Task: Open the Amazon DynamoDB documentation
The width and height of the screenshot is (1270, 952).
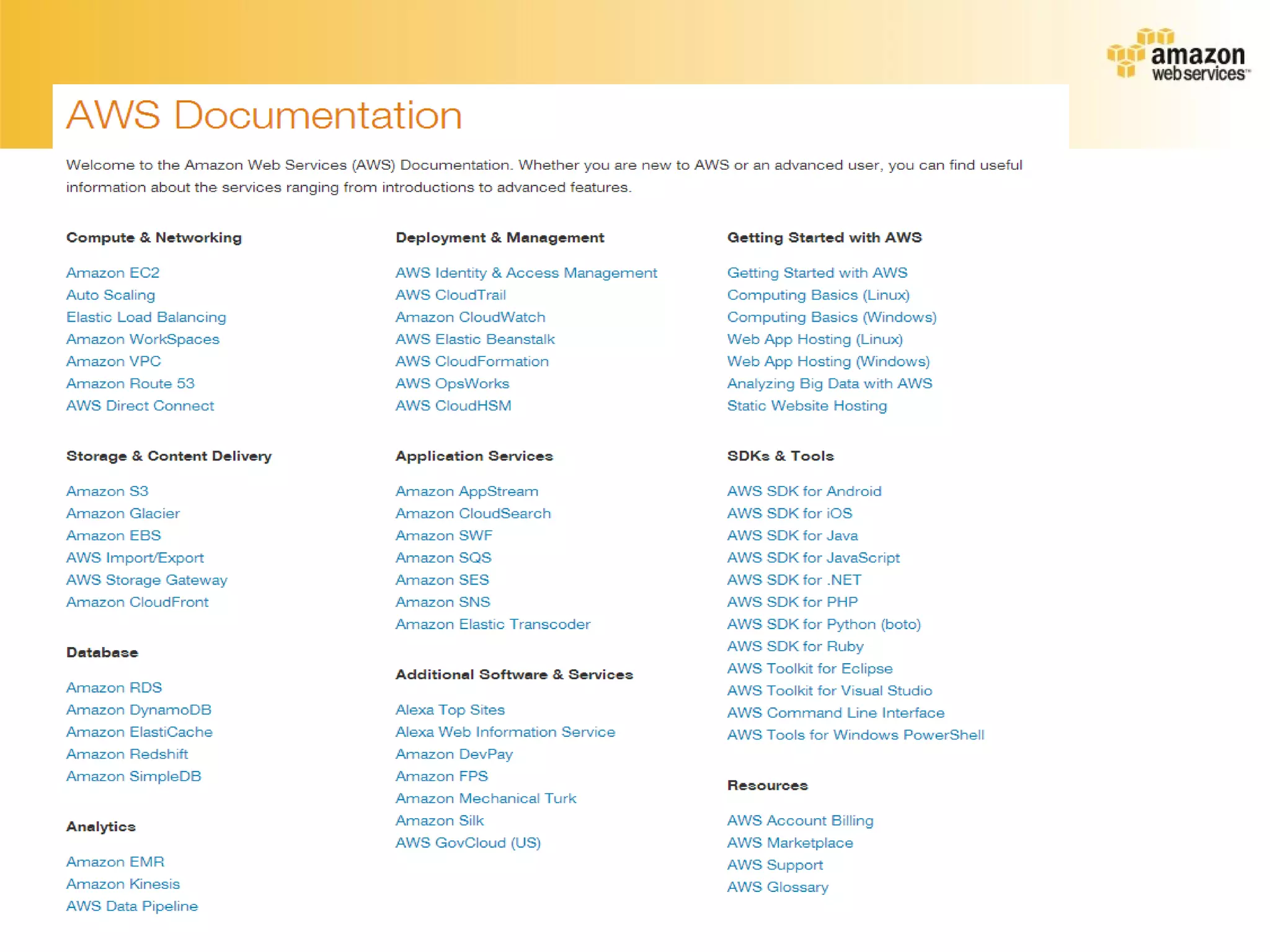Action: [x=139, y=710]
